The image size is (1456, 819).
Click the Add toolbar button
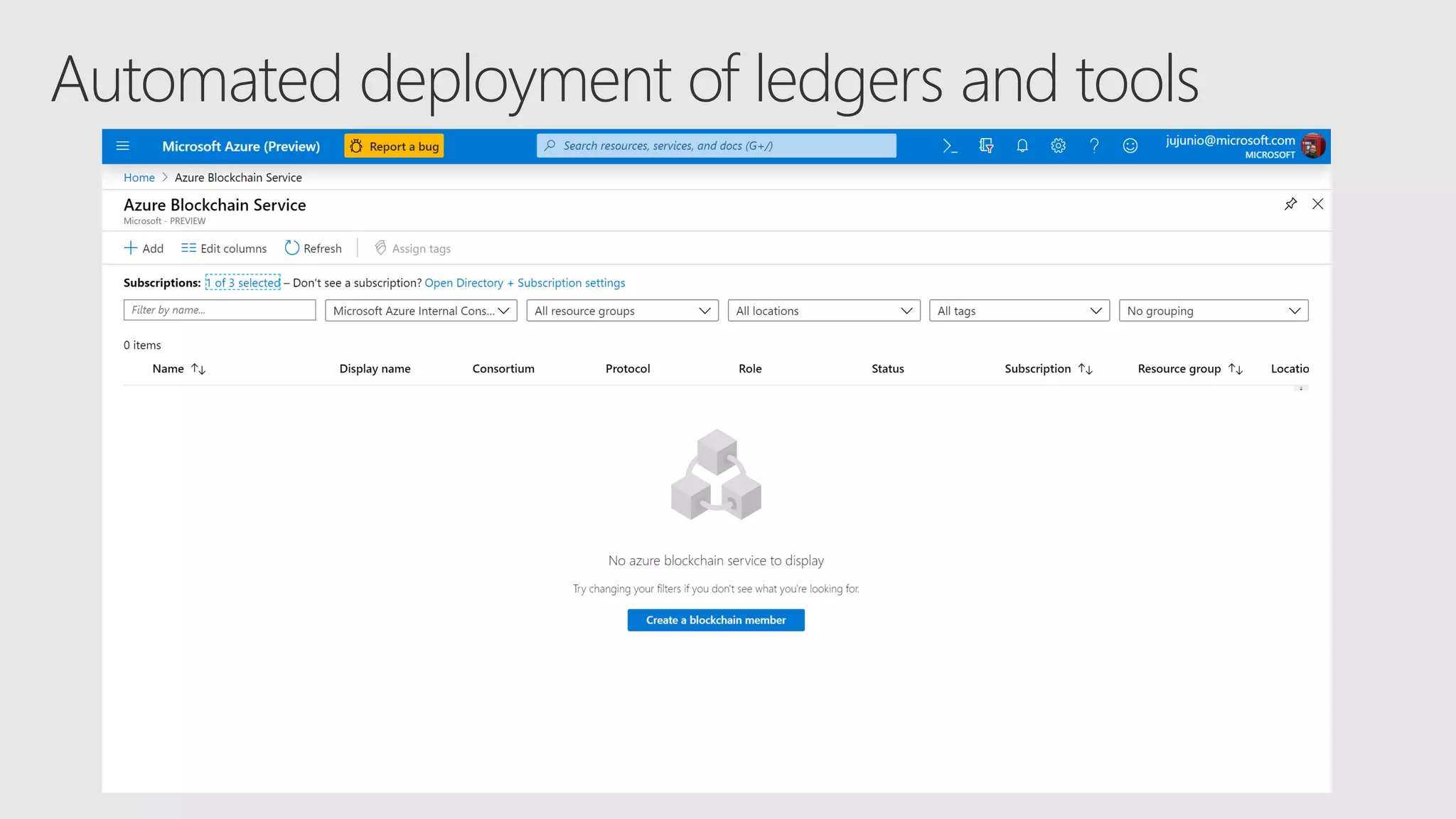144,248
